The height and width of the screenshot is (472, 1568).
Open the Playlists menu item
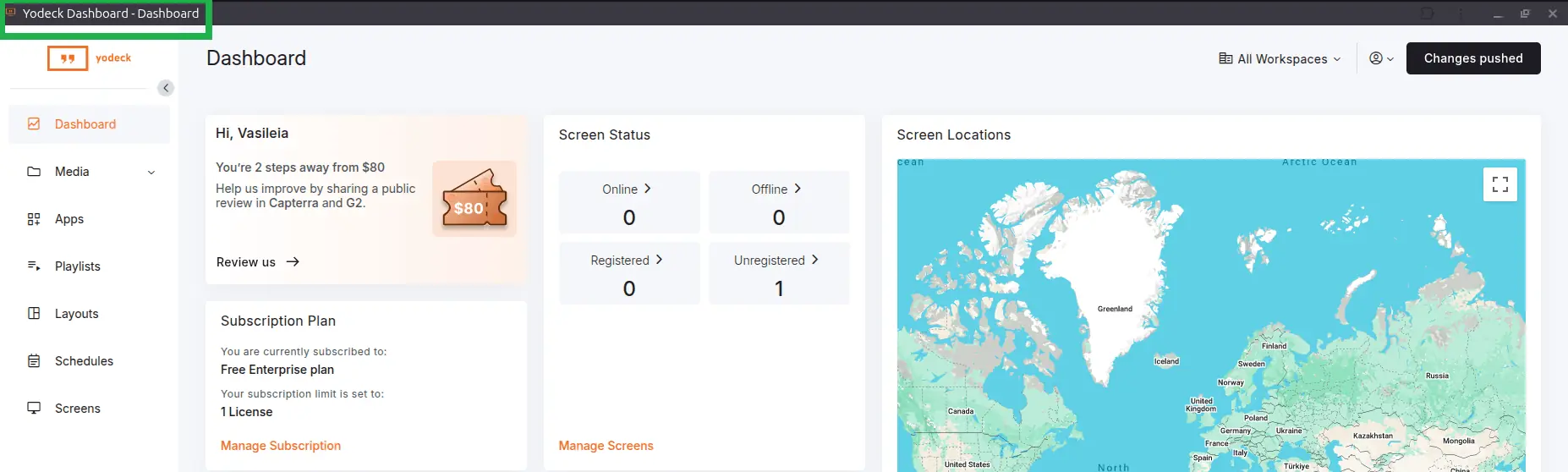coord(90,266)
